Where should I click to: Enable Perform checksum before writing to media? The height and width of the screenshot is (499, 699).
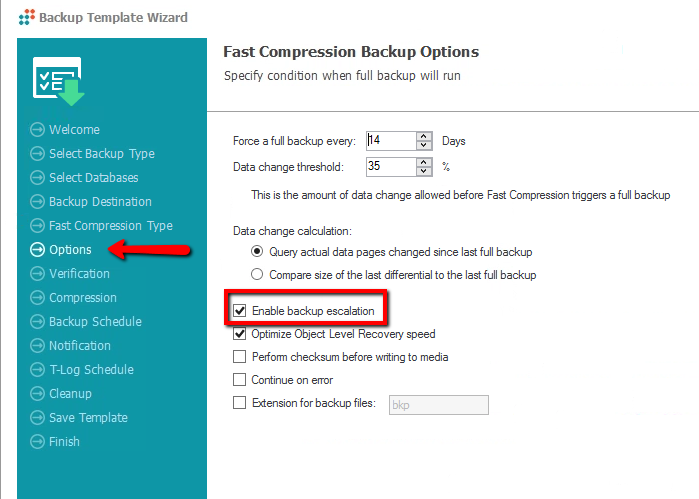click(x=239, y=357)
